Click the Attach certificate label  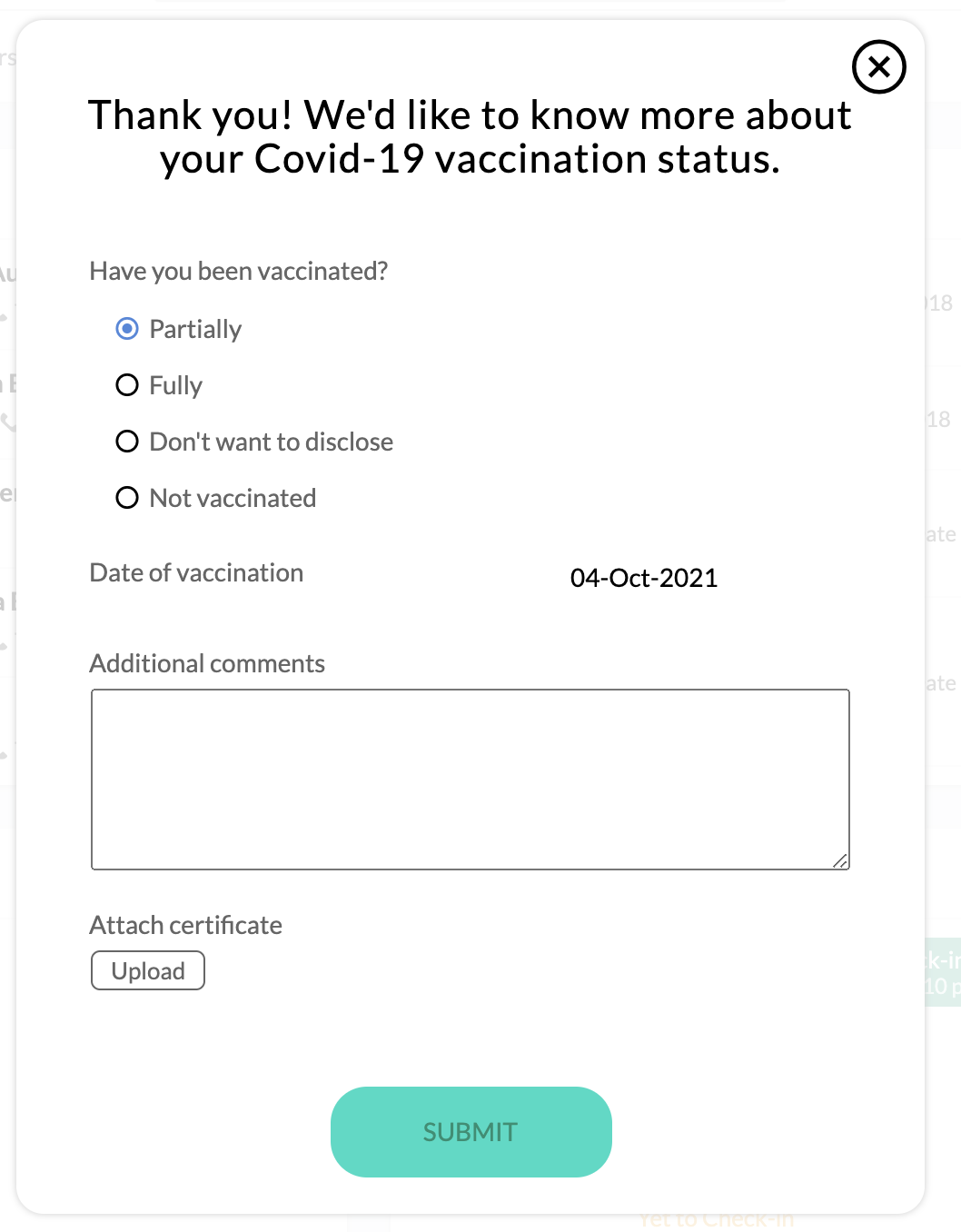[x=185, y=925]
